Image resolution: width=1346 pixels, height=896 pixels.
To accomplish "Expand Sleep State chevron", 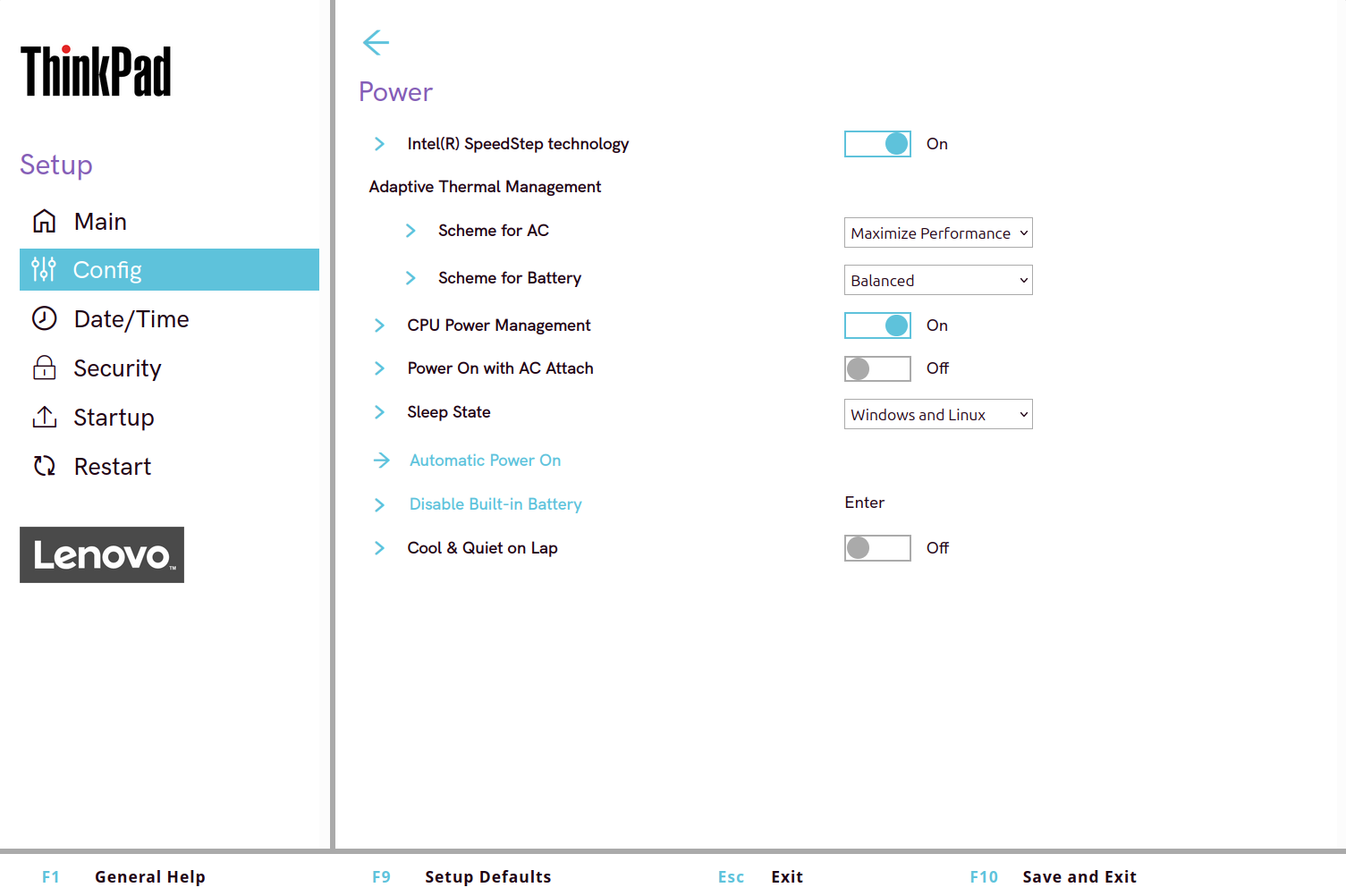I will click(379, 412).
